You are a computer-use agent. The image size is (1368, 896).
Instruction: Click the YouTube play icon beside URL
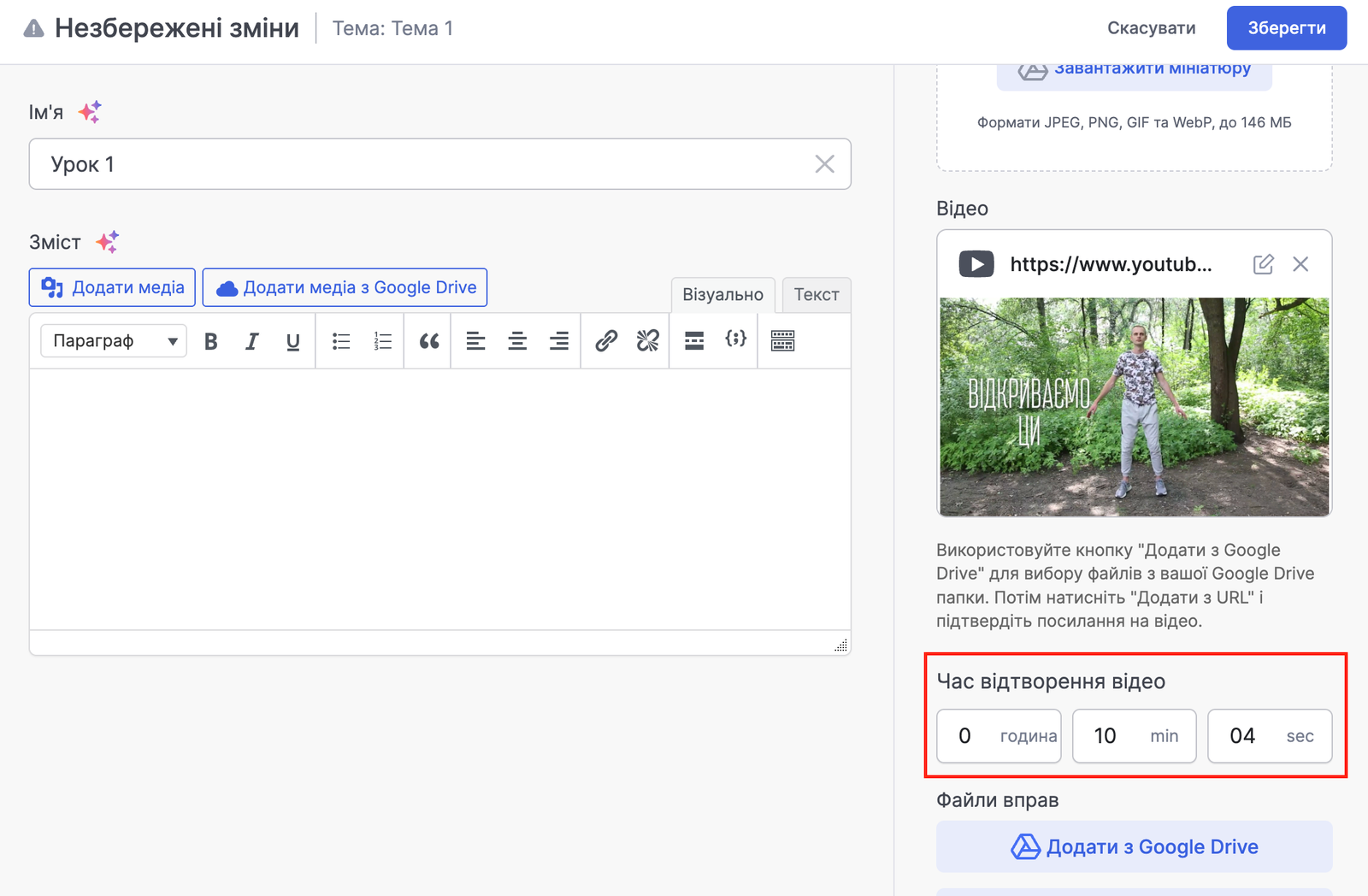click(x=976, y=264)
